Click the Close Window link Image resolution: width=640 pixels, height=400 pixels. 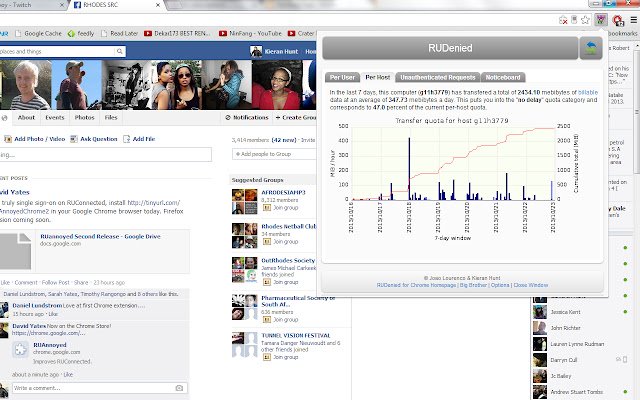click(531, 285)
